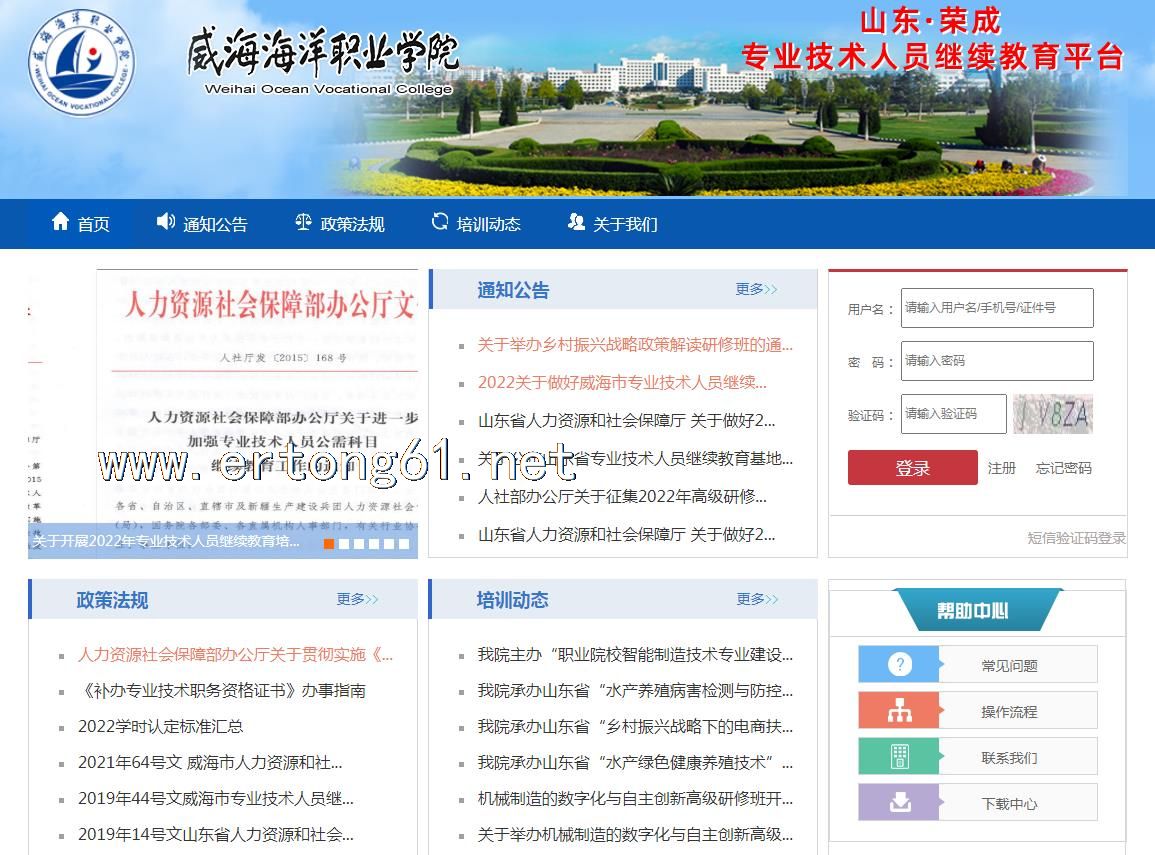Click the speaker icon beside 通知公告

[x=166, y=222]
